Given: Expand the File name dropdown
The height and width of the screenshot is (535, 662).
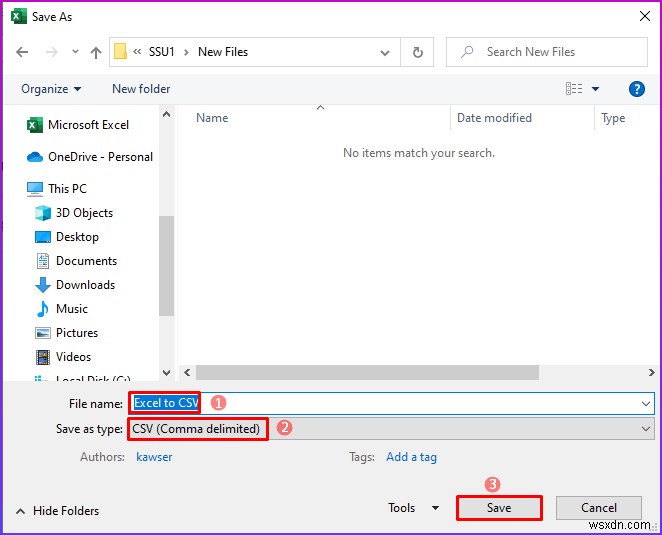Looking at the screenshot, I should tap(646, 404).
